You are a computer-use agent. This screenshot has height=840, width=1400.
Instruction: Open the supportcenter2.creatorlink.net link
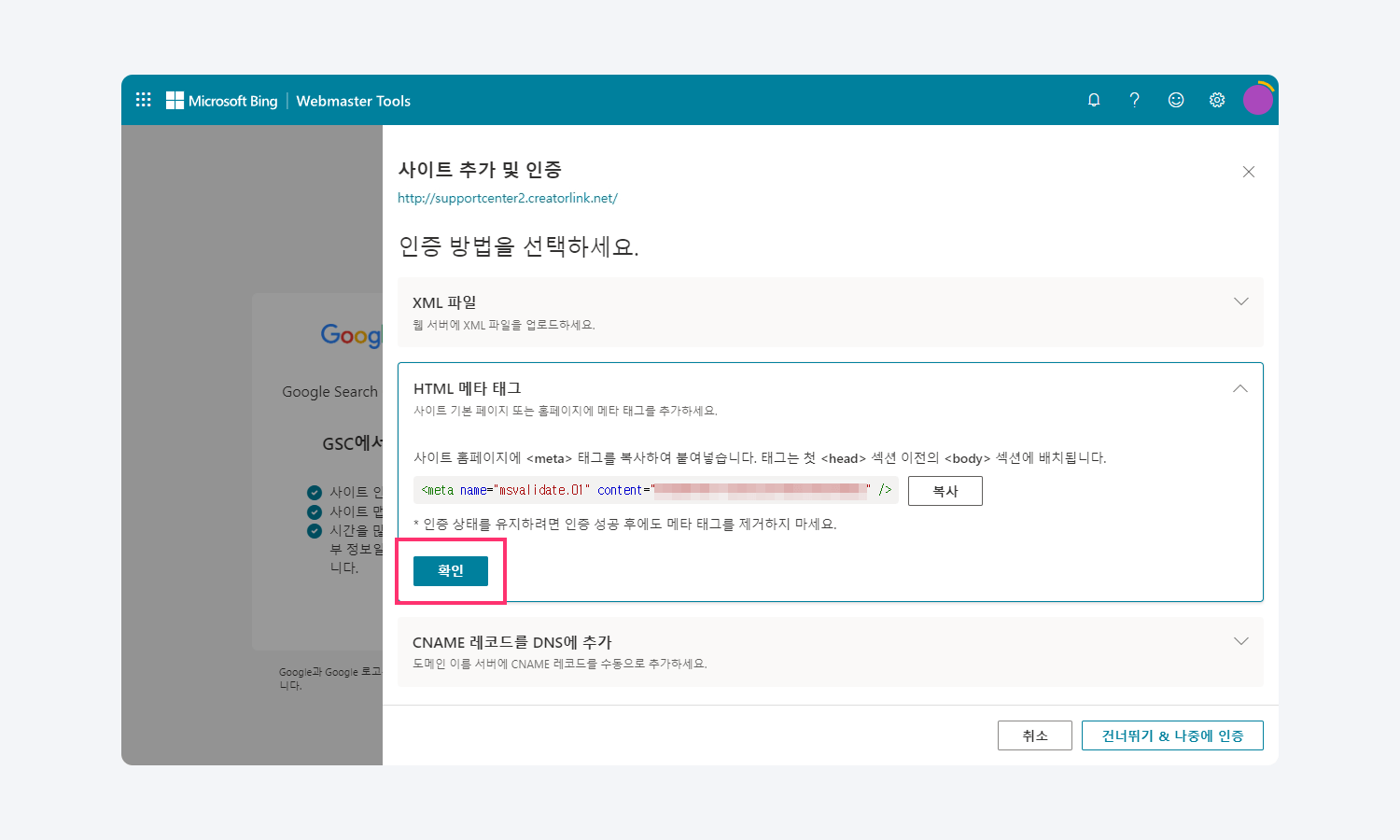pyautogui.click(x=507, y=198)
